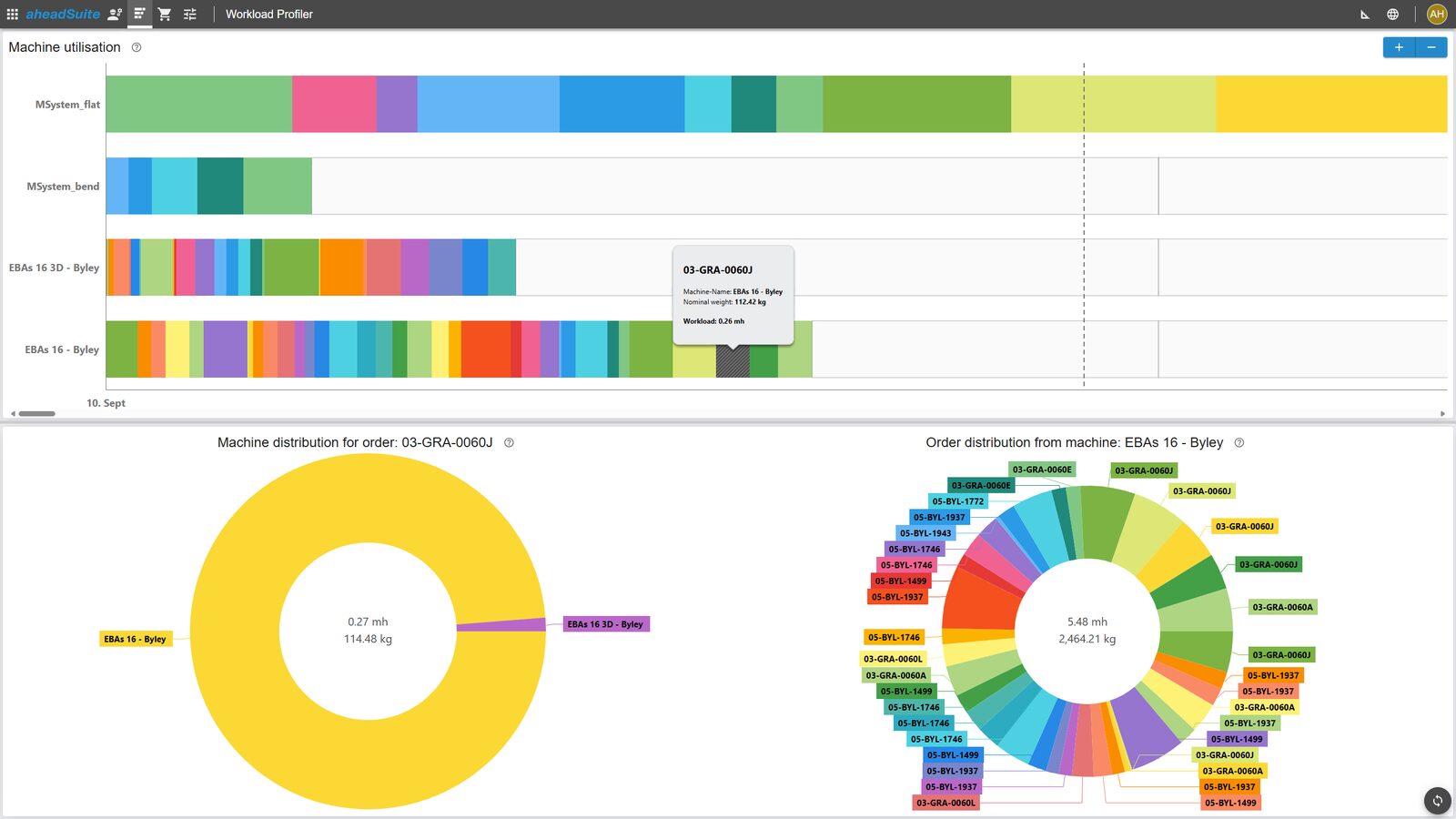The height and width of the screenshot is (819, 1456).
Task: Click the 5.48 mh value in the donut centre
Action: (1087, 622)
